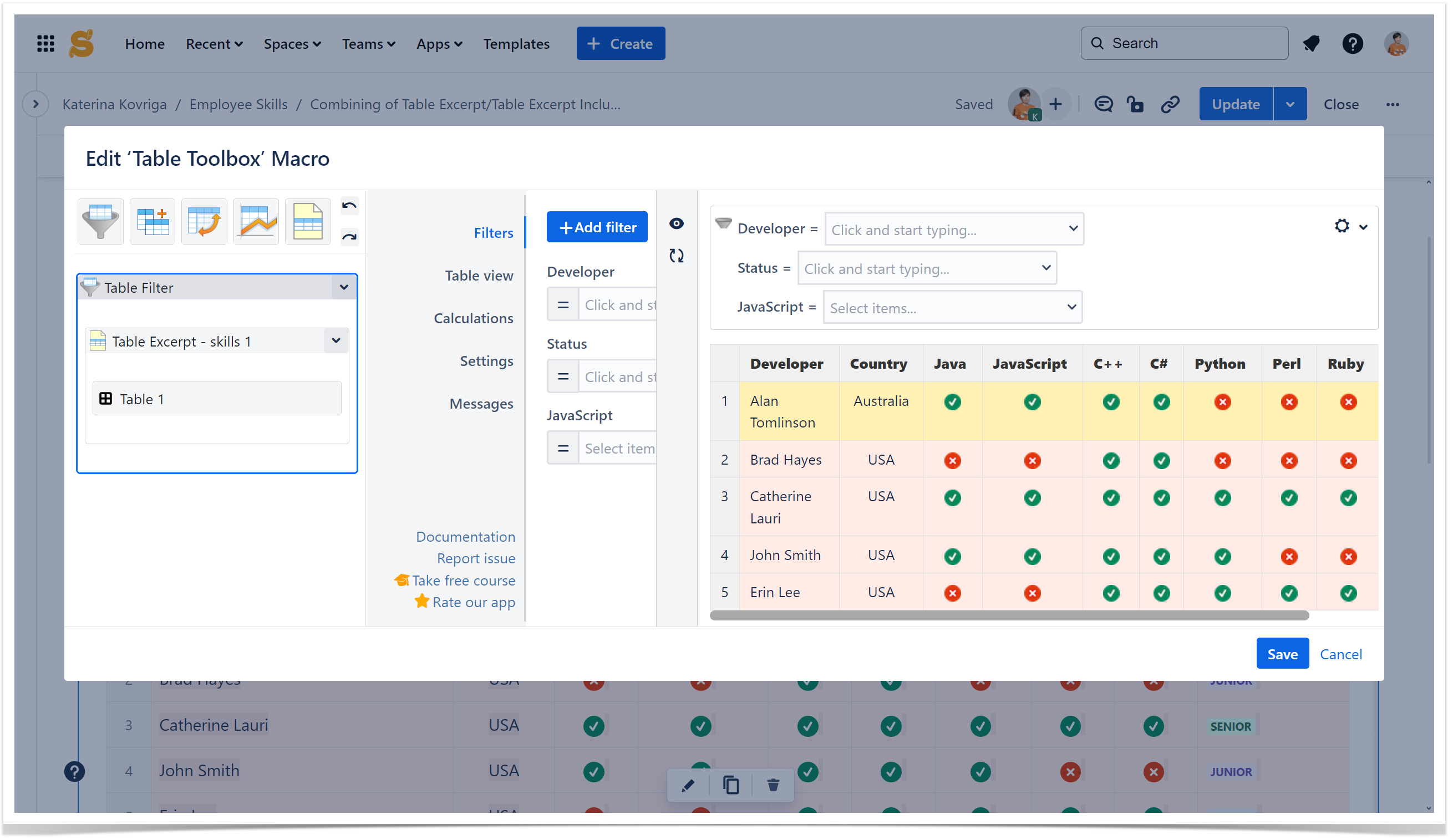This screenshot has width=1453, height=840.
Task: Toggle Status filter equals operator button
Action: 563,377
